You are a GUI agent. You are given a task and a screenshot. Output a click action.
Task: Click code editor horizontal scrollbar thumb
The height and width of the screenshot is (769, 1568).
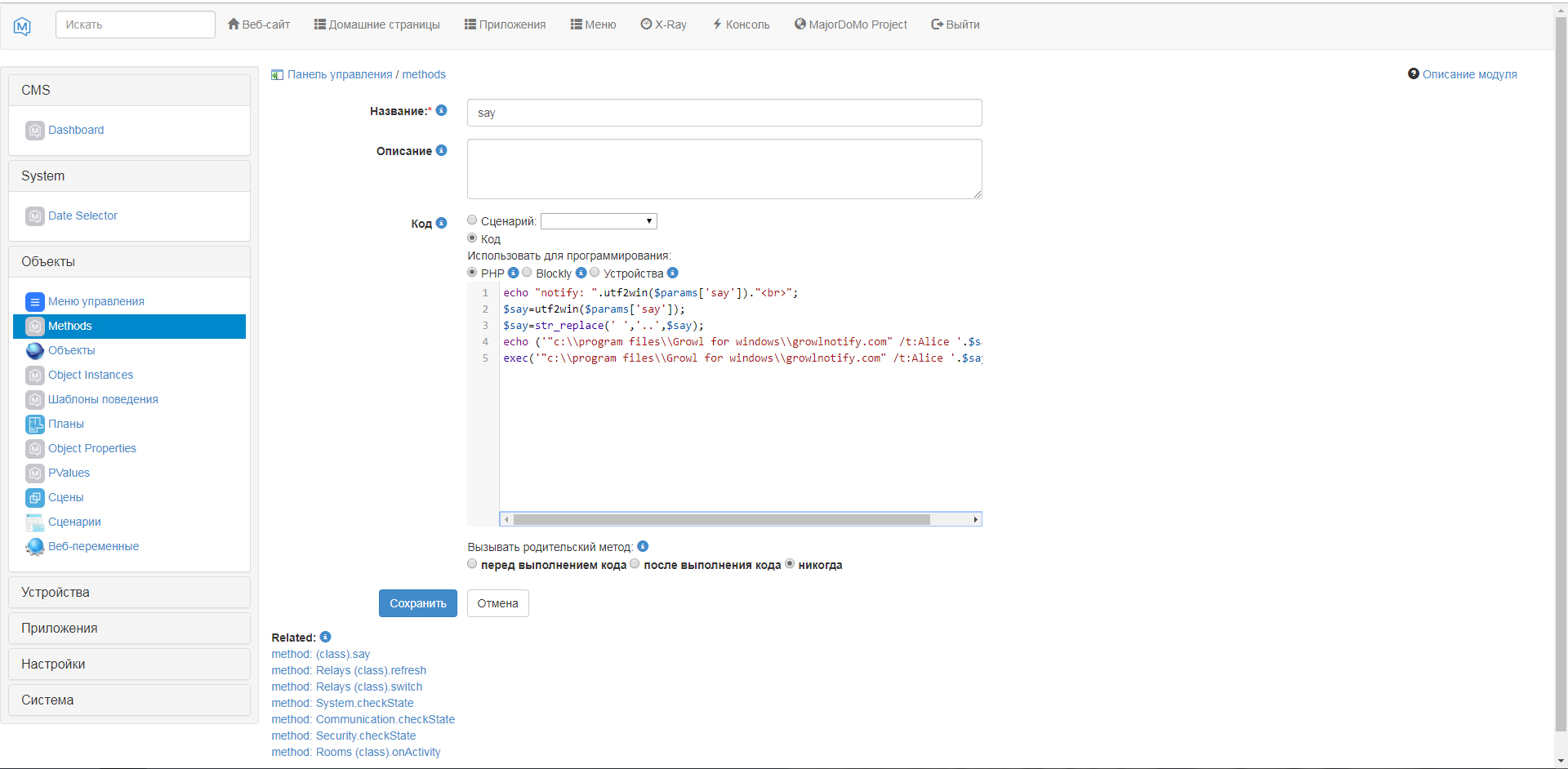click(x=721, y=519)
